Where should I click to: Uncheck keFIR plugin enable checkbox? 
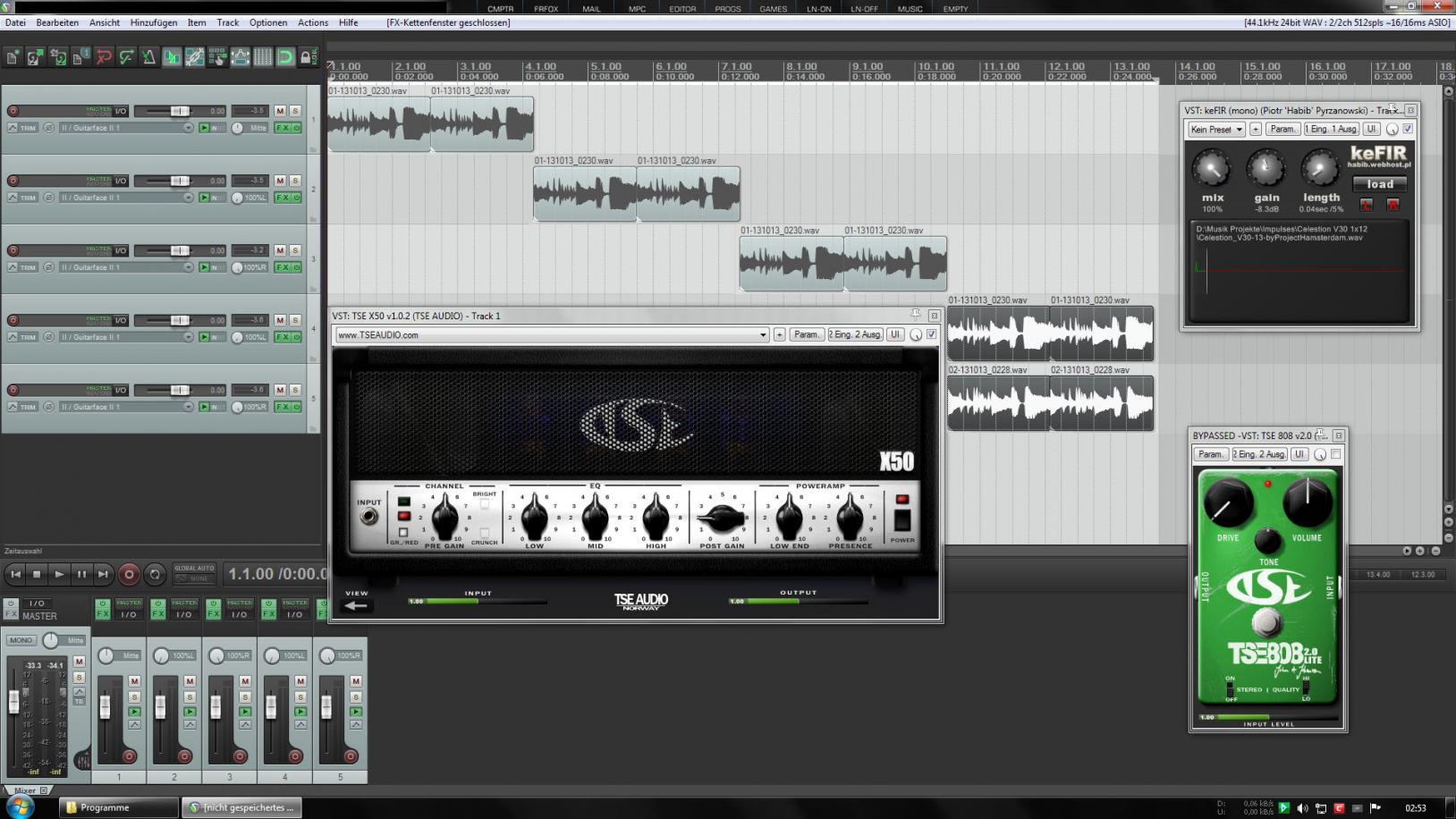[1408, 129]
